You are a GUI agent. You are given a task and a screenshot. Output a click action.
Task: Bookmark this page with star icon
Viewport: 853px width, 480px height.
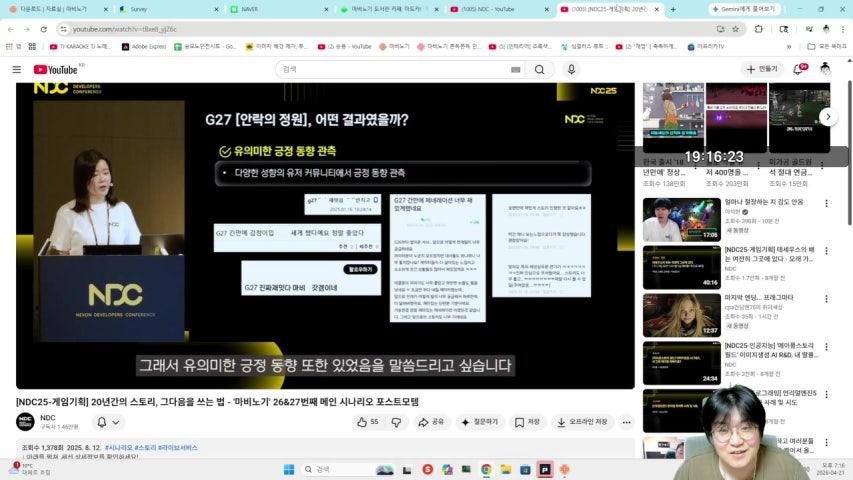coord(735,29)
